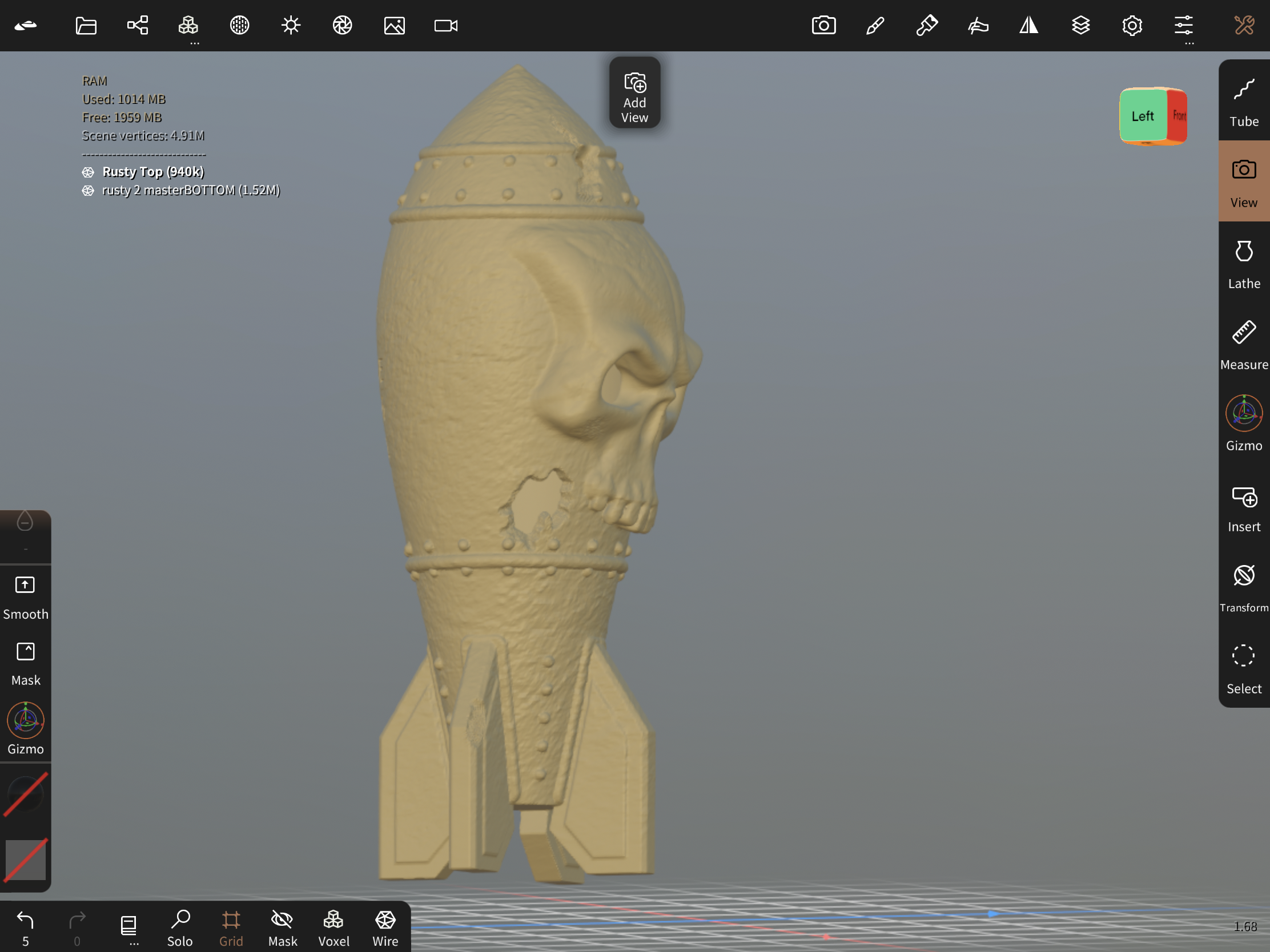
Task: Select the View tool
Action: click(x=1244, y=181)
